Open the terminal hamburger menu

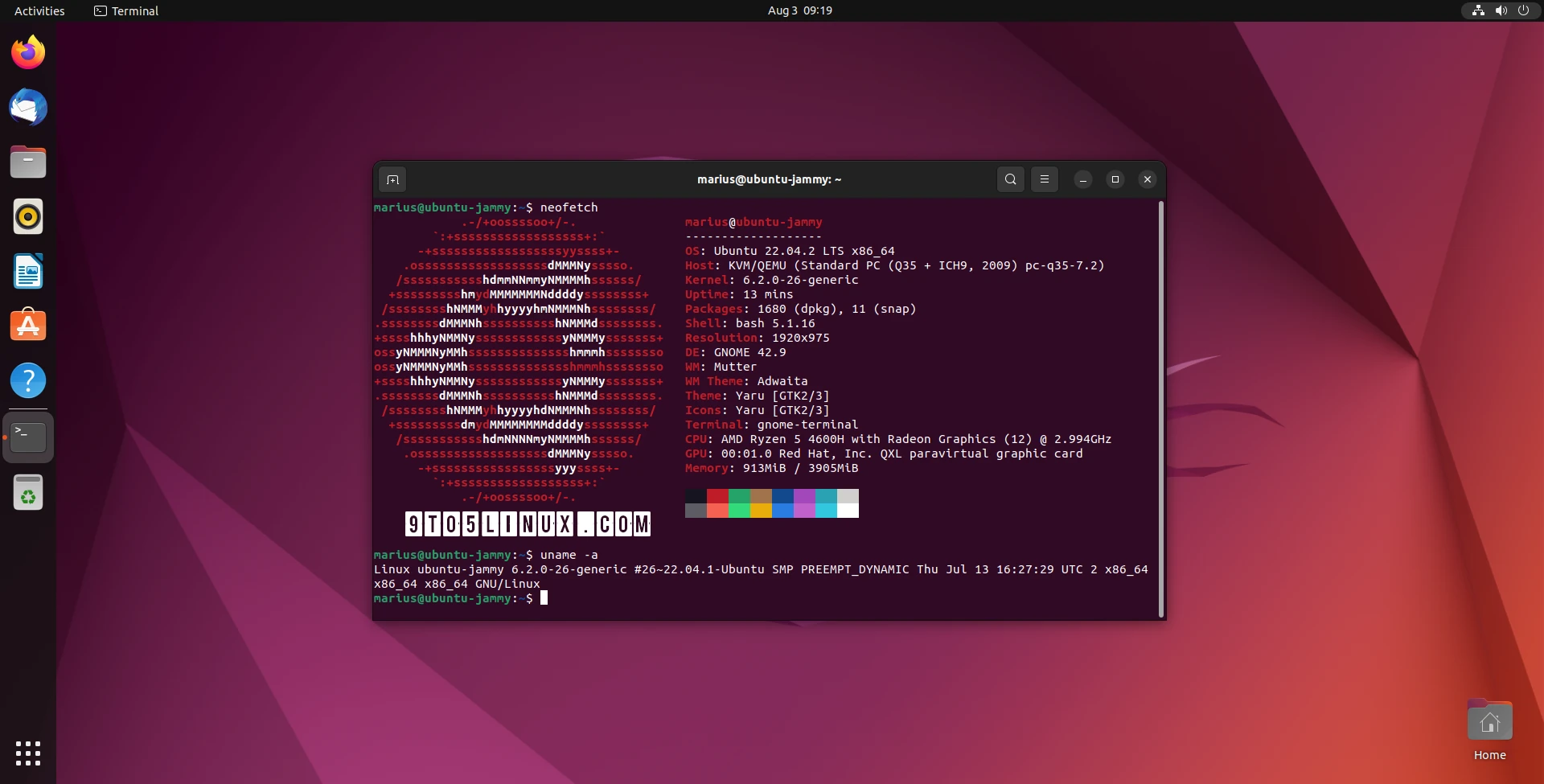point(1043,179)
